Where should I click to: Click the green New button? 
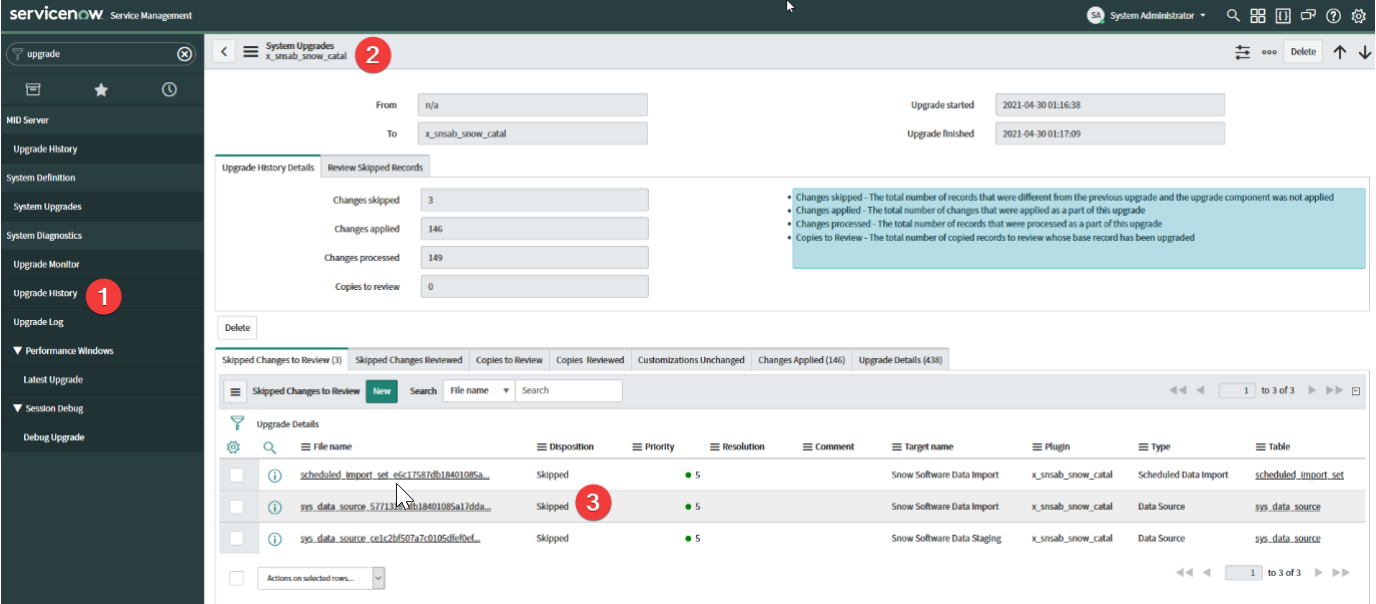382,391
